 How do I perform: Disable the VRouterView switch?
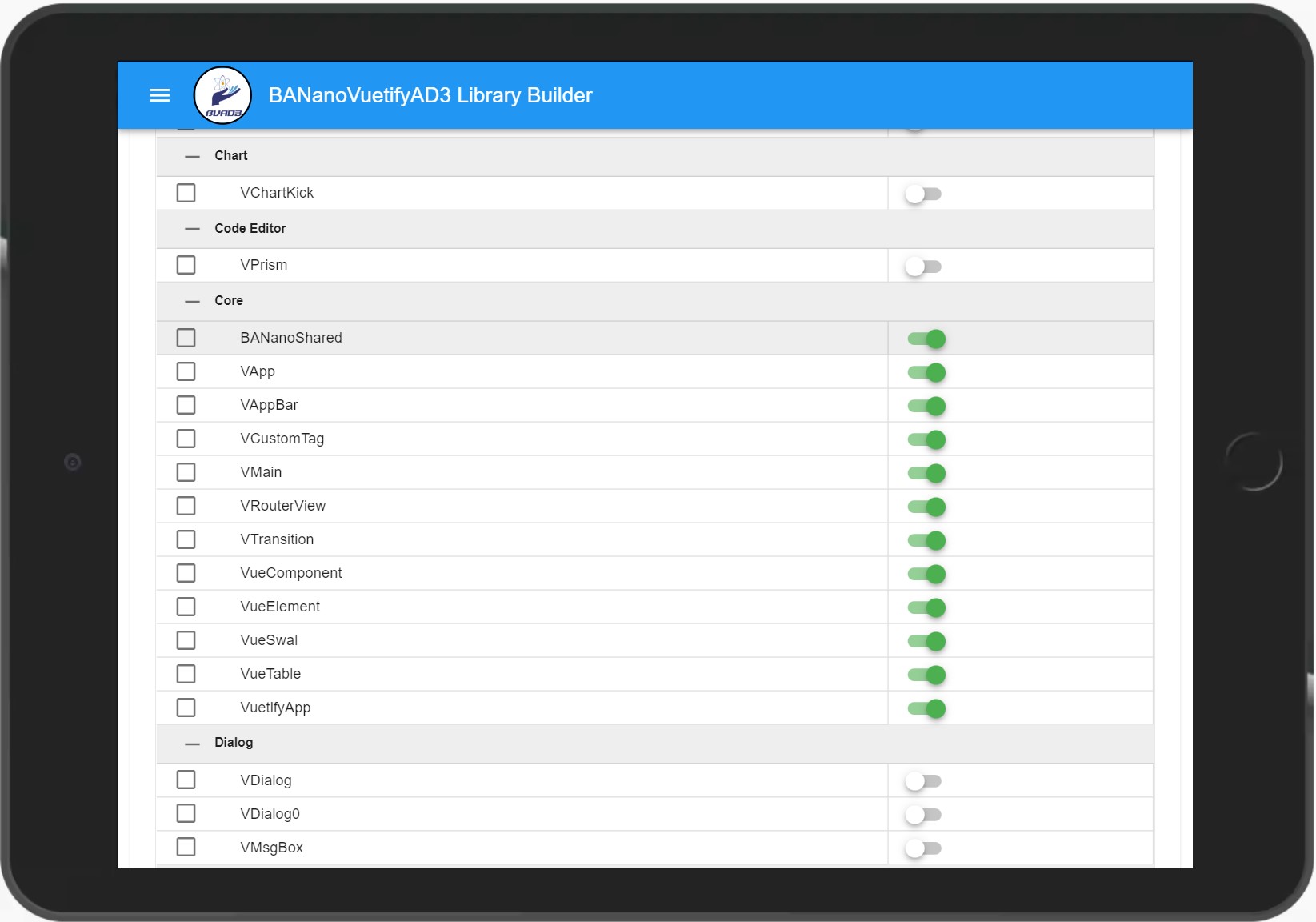(926, 507)
